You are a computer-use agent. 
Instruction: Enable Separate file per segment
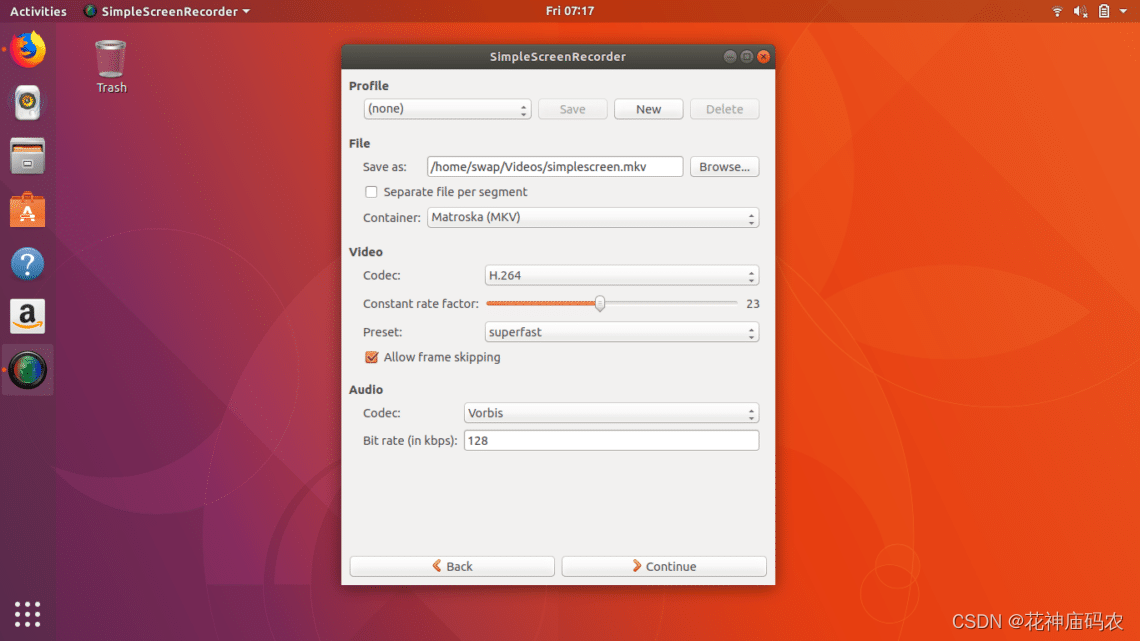pyautogui.click(x=372, y=192)
